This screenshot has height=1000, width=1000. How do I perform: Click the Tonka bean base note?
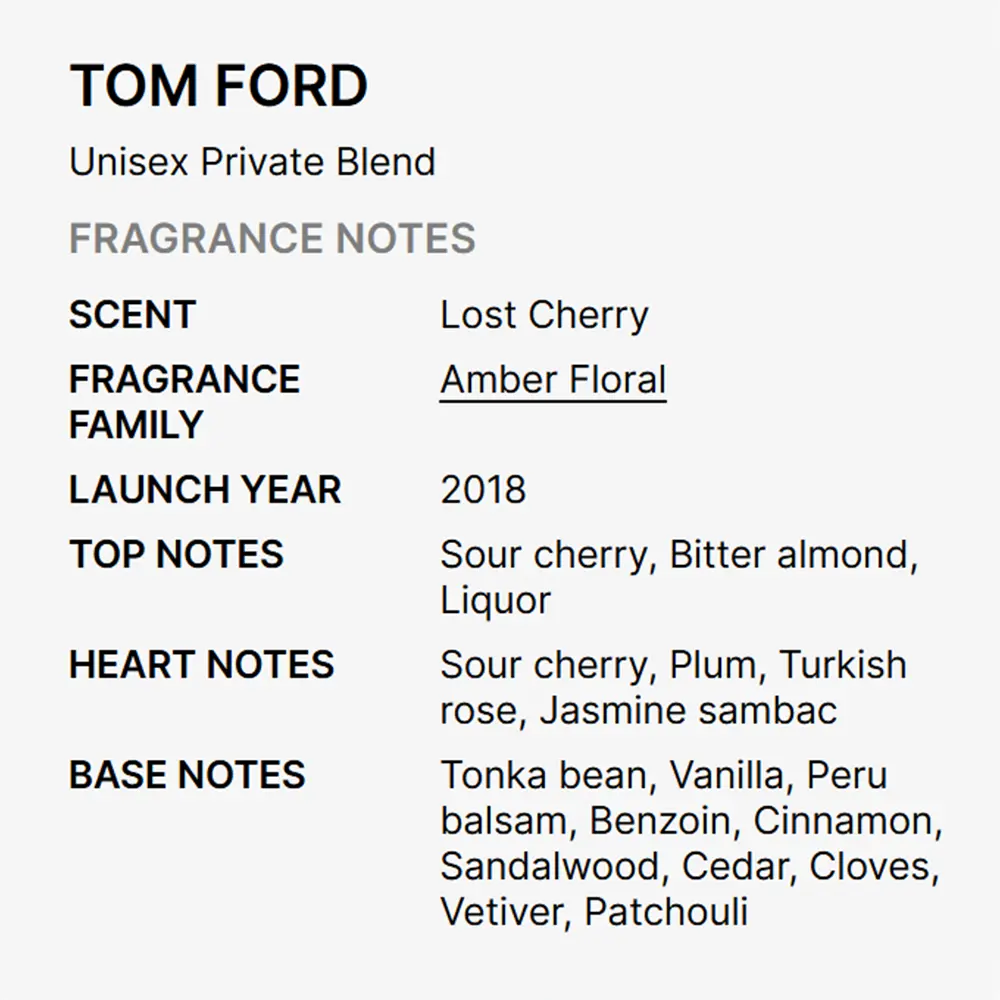pos(543,775)
